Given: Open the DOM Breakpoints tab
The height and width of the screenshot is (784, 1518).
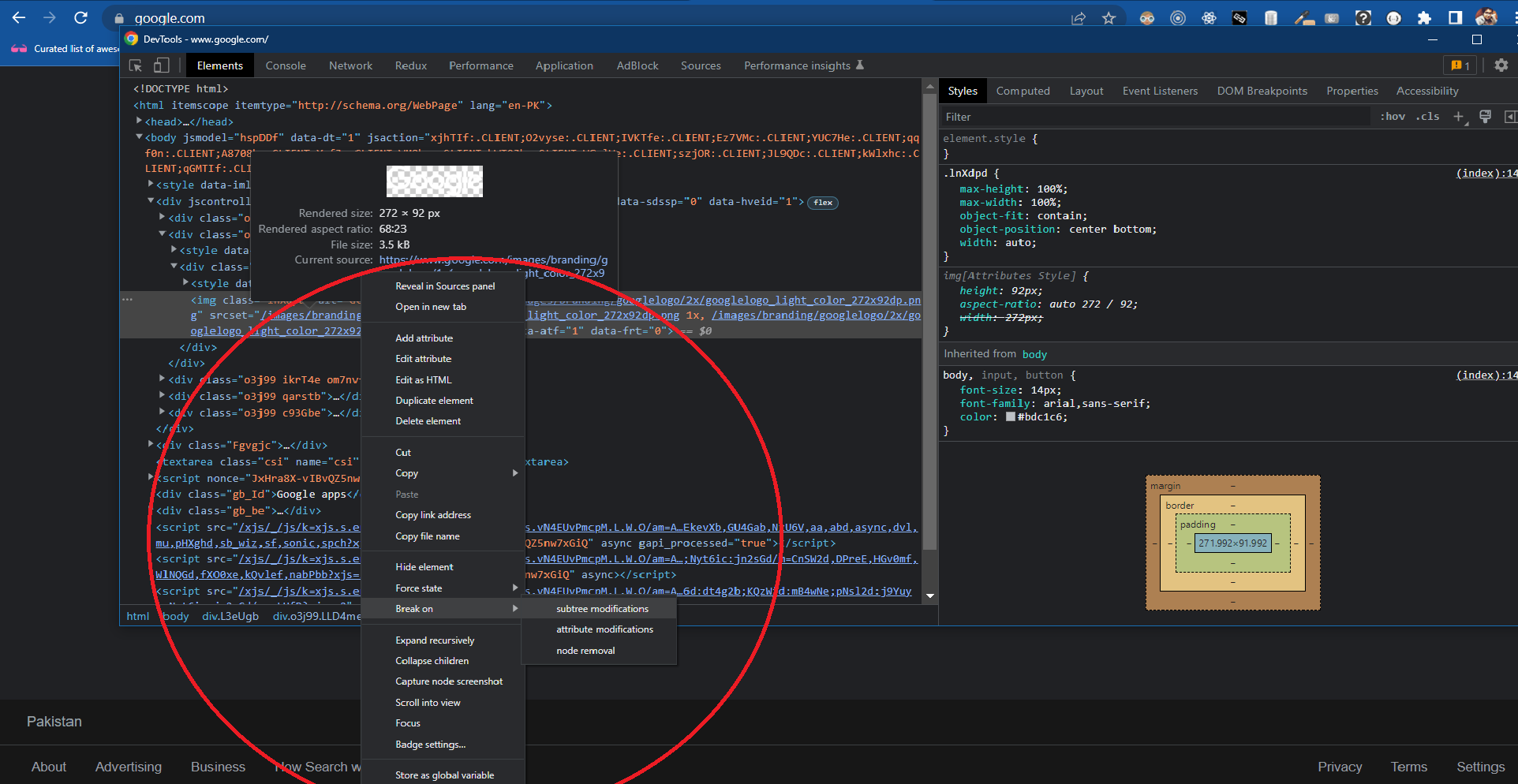Looking at the screenshot, I should [x=1262, y=91].
